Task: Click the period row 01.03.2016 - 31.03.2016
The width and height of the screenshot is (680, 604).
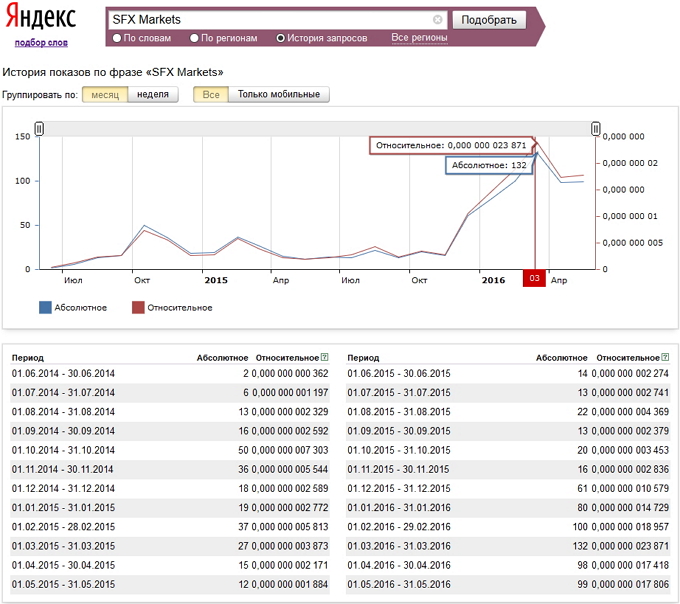Action: coord(508,546)
